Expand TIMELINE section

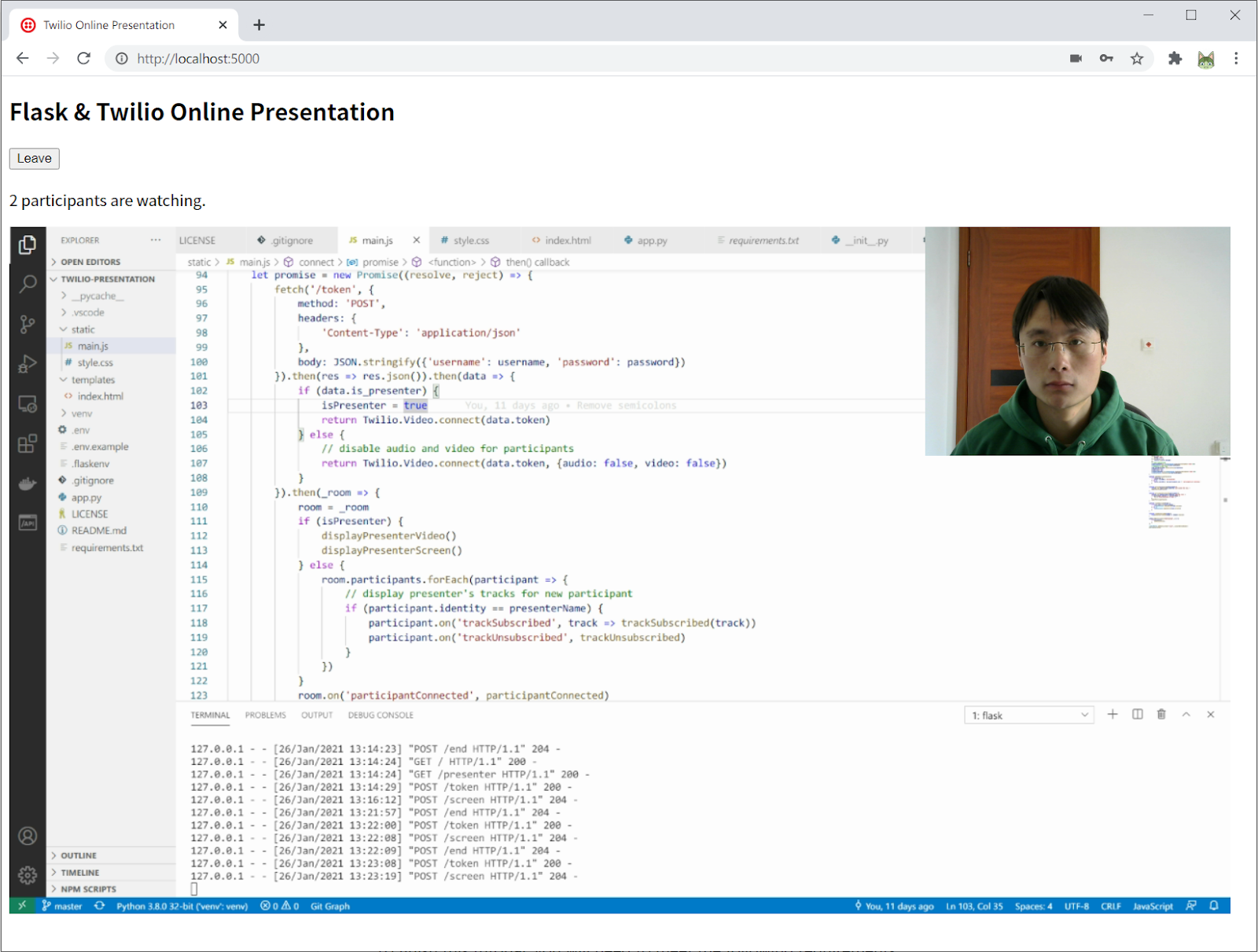111,873
